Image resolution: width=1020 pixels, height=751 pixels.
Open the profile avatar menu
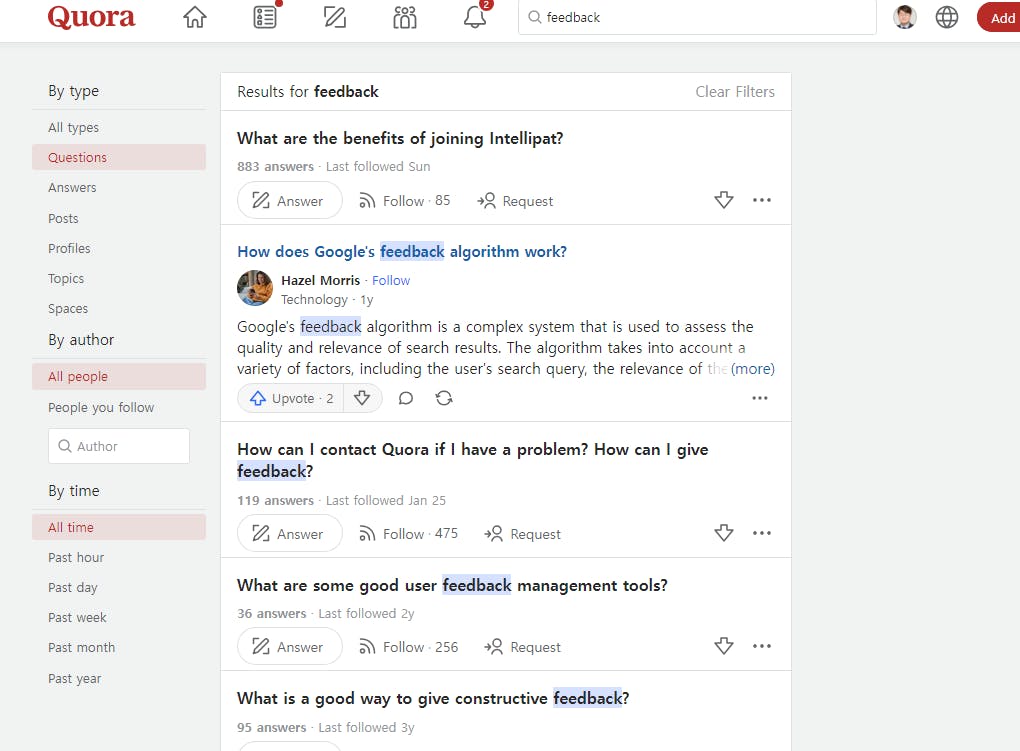[x=904, y=17]
